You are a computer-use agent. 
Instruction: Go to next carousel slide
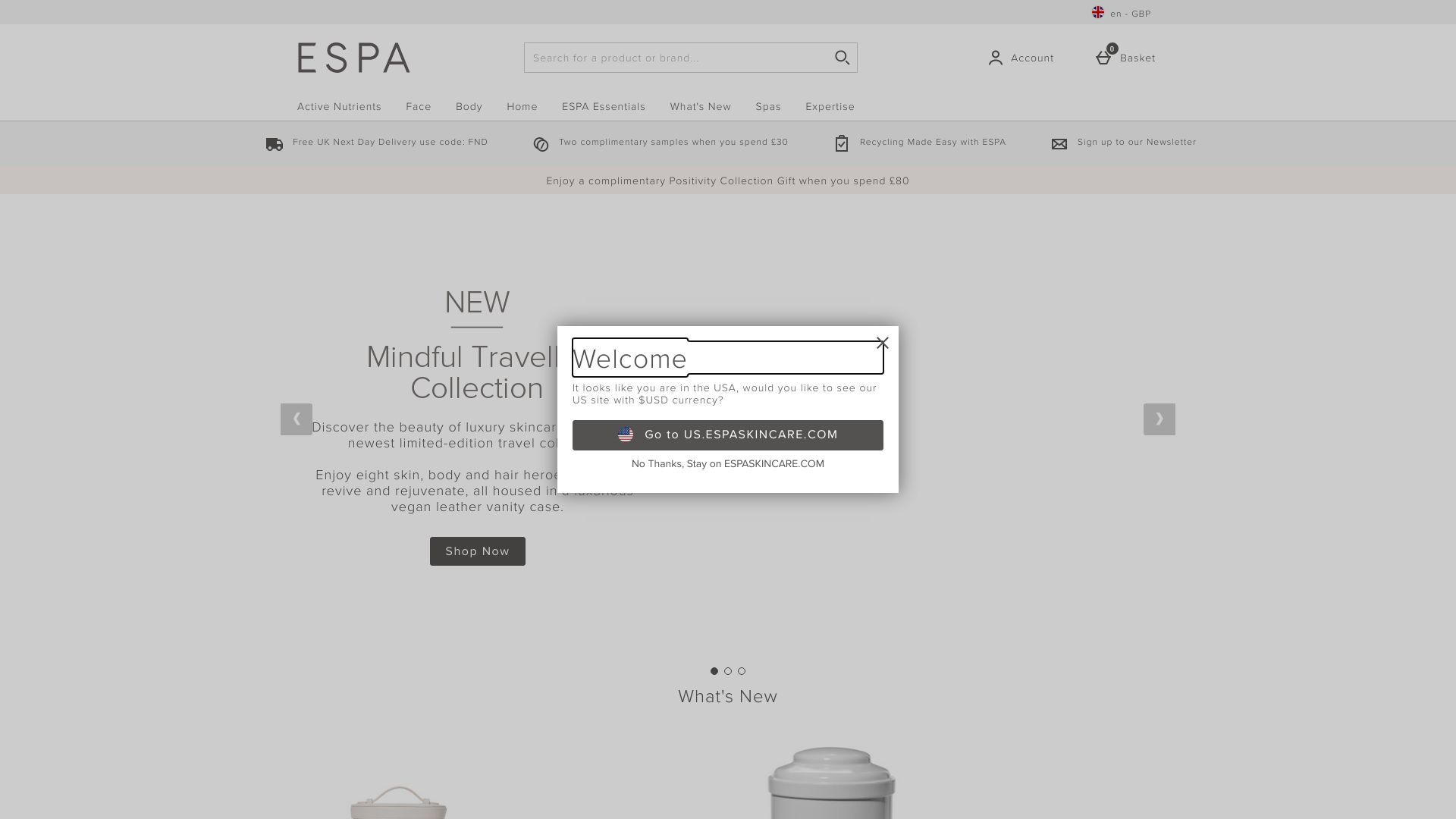[x=1159, y=419]
